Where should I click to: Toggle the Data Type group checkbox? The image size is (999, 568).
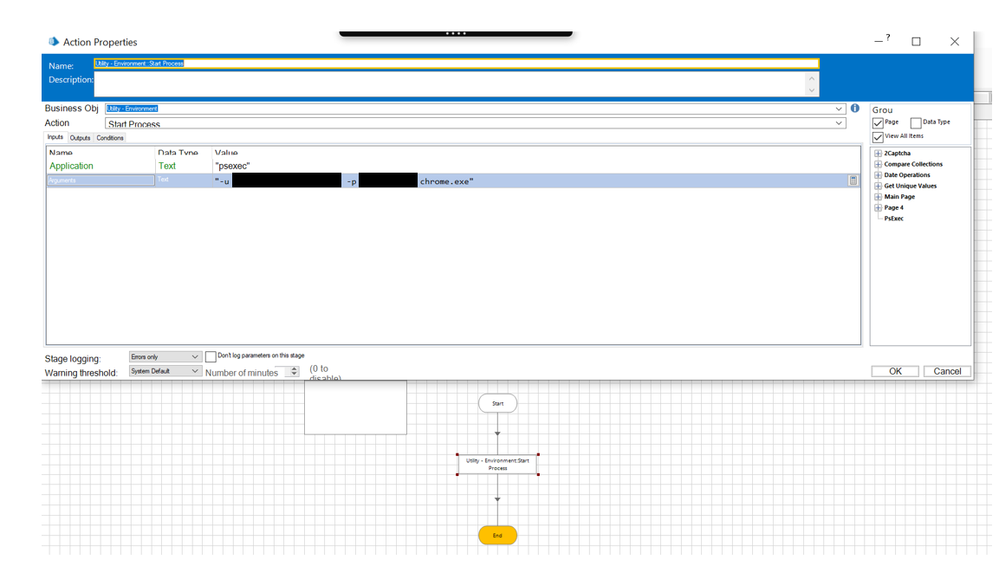tap(916, 123)
